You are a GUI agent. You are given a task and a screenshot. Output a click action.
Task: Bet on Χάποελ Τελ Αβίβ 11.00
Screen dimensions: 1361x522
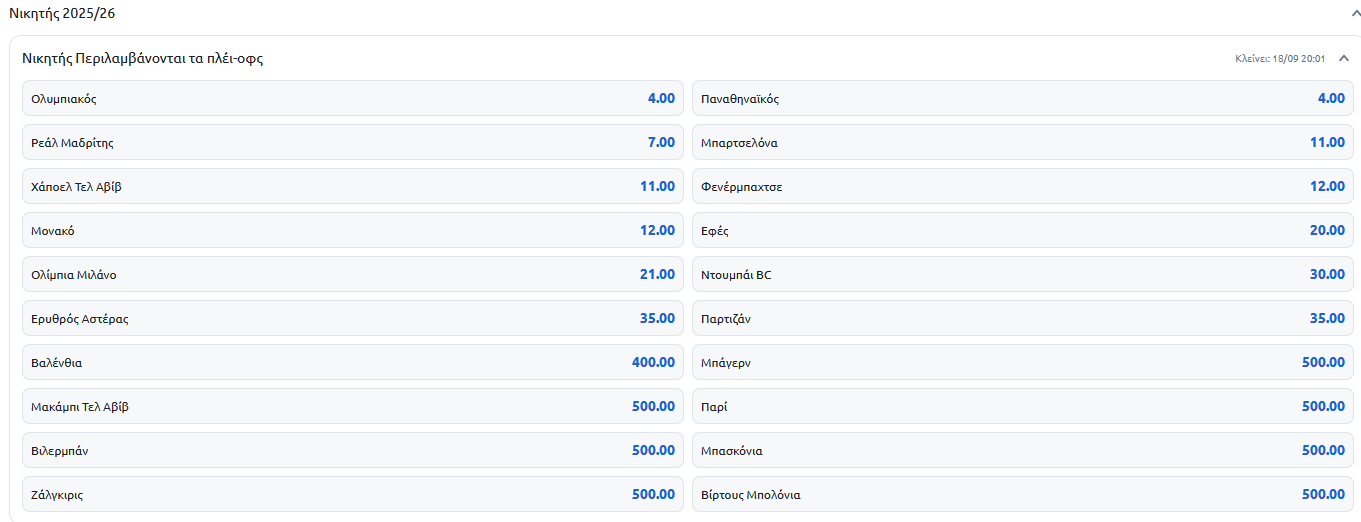coord(353,187)
